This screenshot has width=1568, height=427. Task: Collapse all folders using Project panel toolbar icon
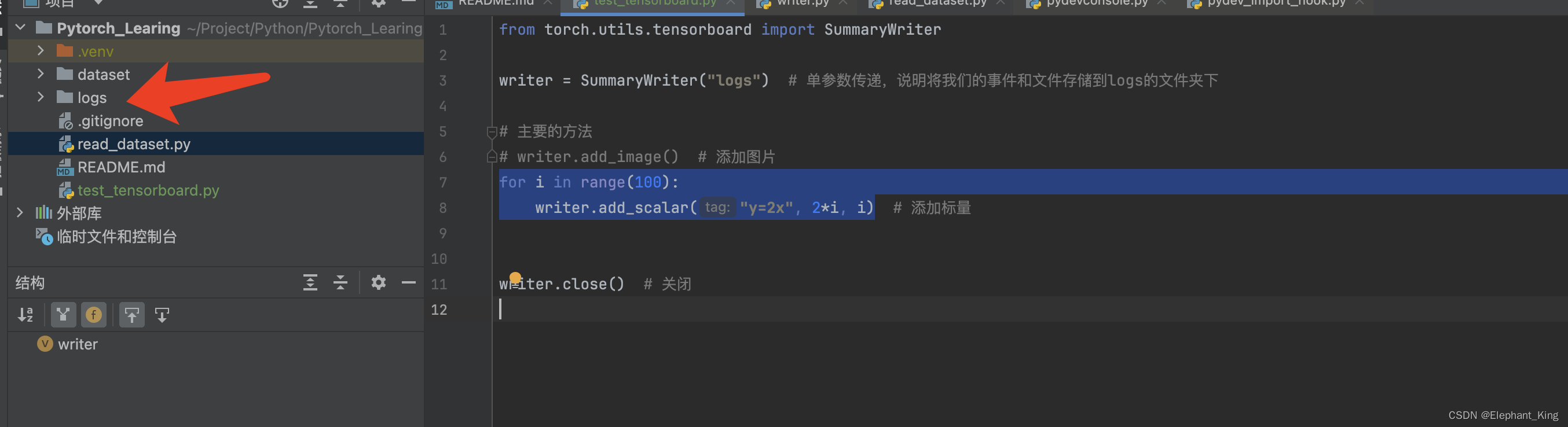pyautogui.click(x=340, y=3)
